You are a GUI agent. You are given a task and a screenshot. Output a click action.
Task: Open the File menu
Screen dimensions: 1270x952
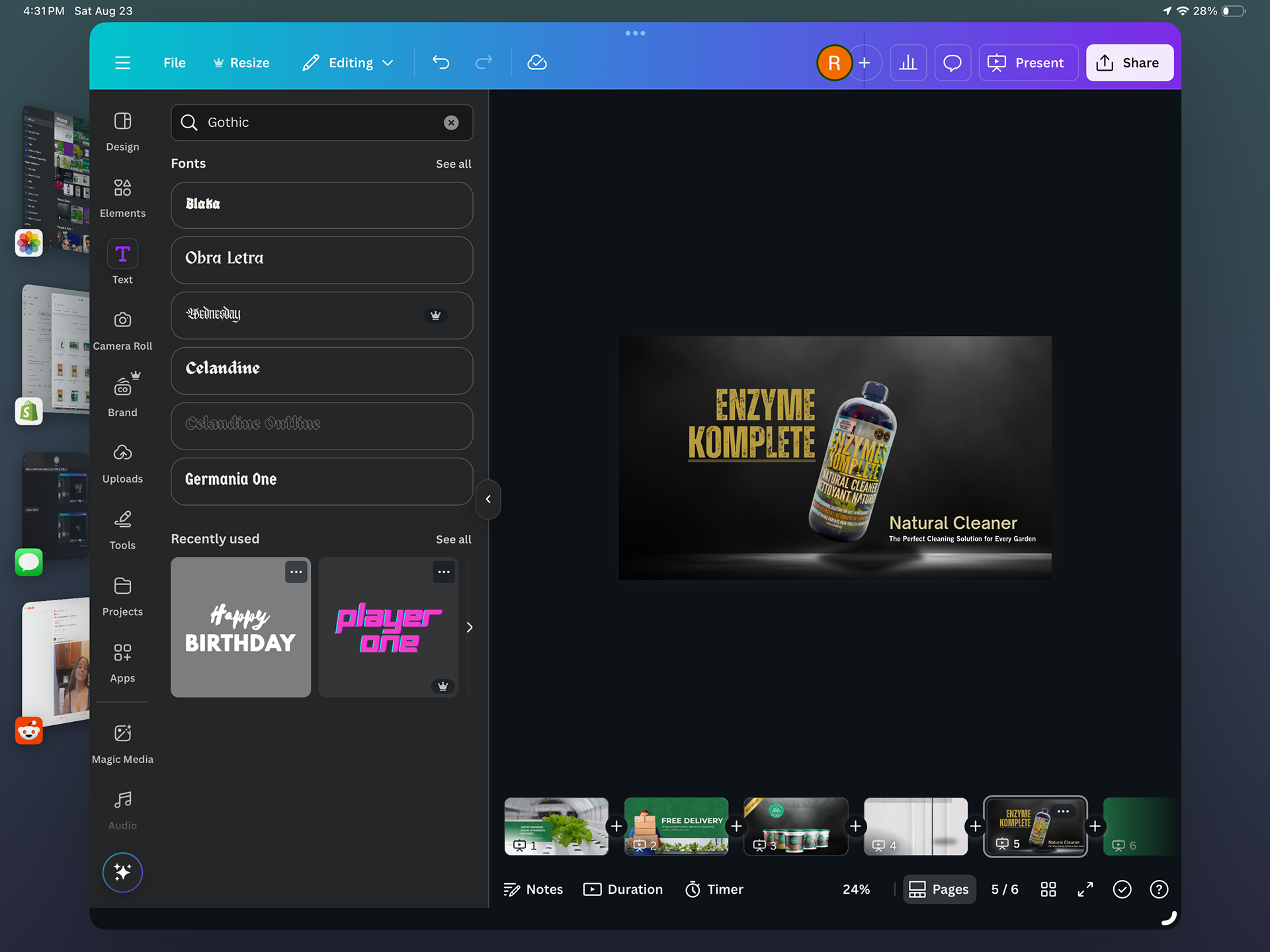pos(175,63)
